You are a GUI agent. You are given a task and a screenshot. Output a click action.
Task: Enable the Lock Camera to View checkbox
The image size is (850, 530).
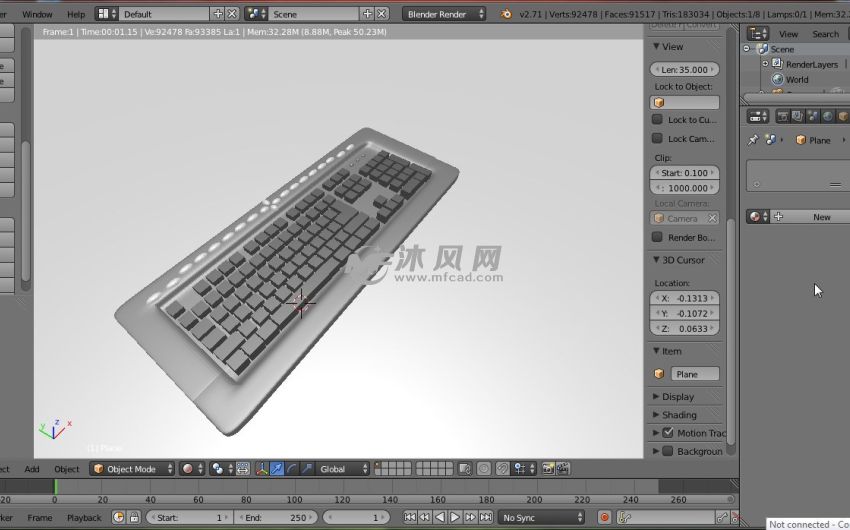(658, 139)
